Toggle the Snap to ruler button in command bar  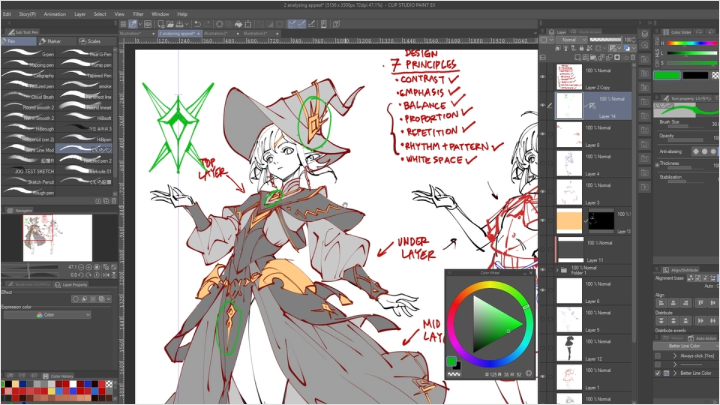[292, 24]
